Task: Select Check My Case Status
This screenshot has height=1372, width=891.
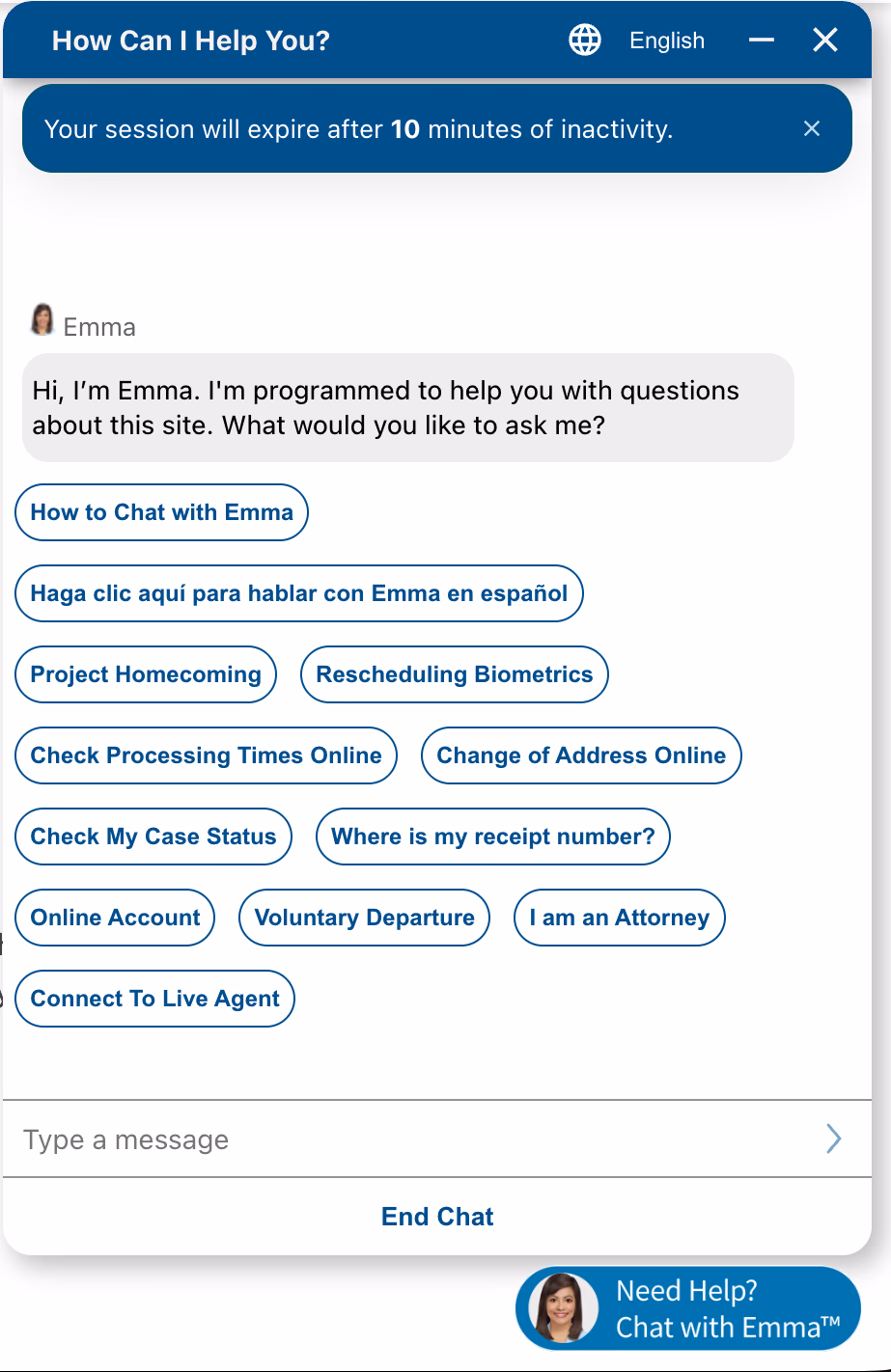Action: coord(153,837)
